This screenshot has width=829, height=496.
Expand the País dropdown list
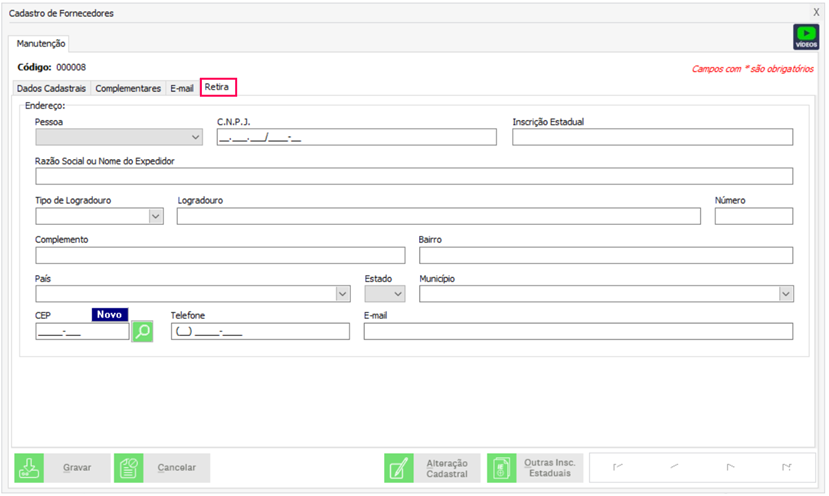pos(343,294)
